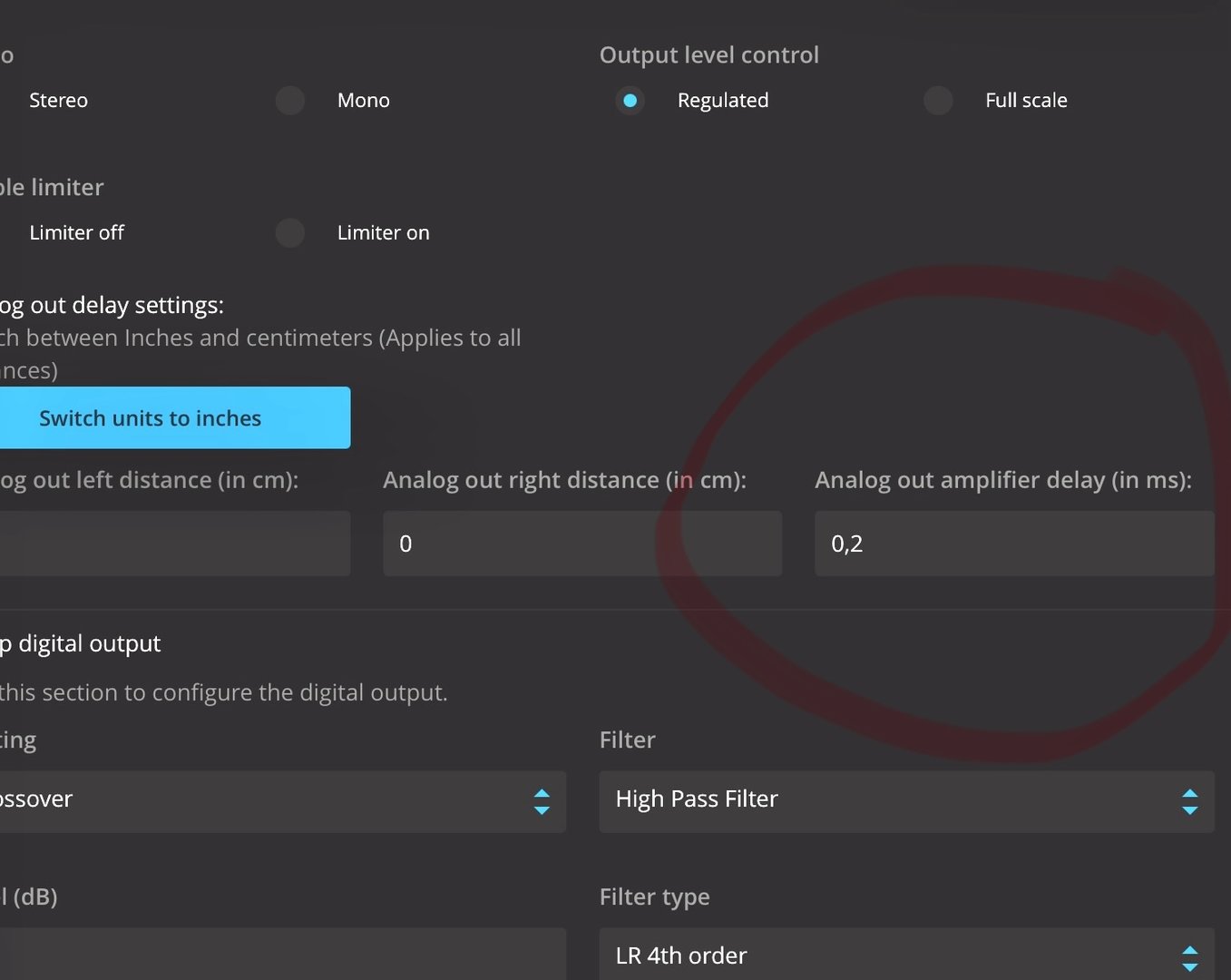
Task: Click the Analog out right distance field
Action: 581,544
